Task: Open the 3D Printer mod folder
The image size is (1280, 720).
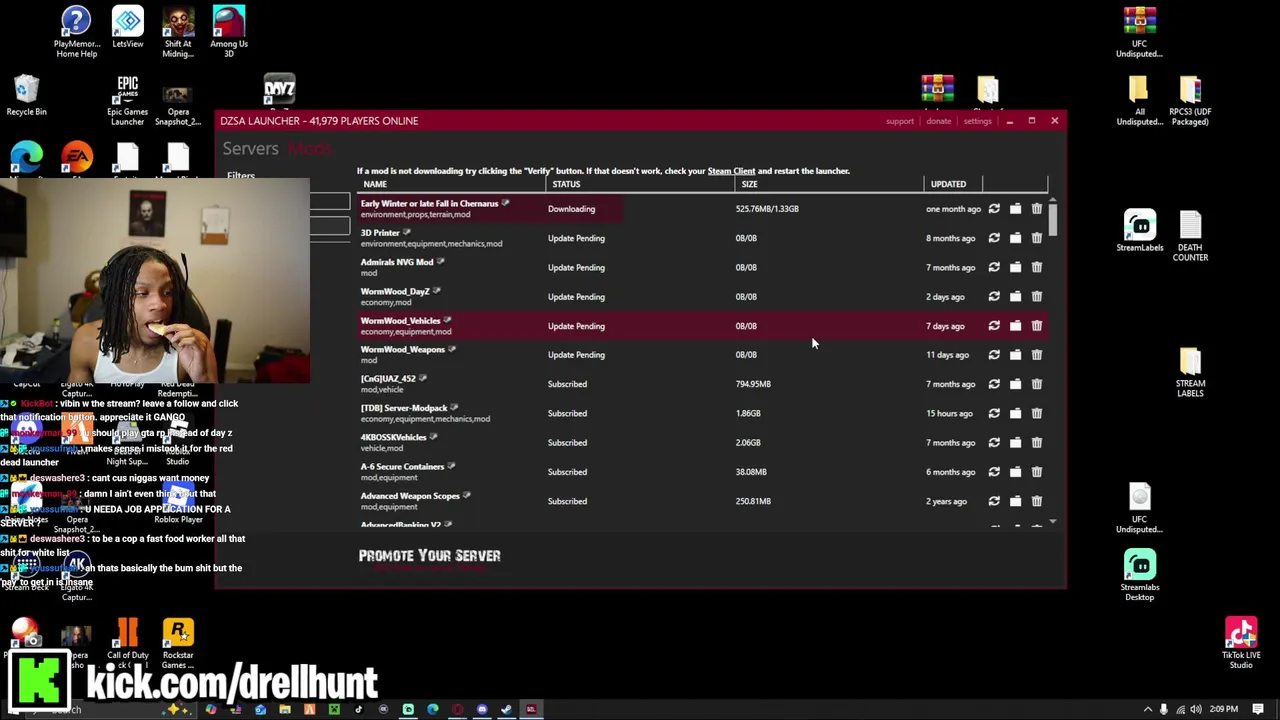Action: (x=1015, y=238)
